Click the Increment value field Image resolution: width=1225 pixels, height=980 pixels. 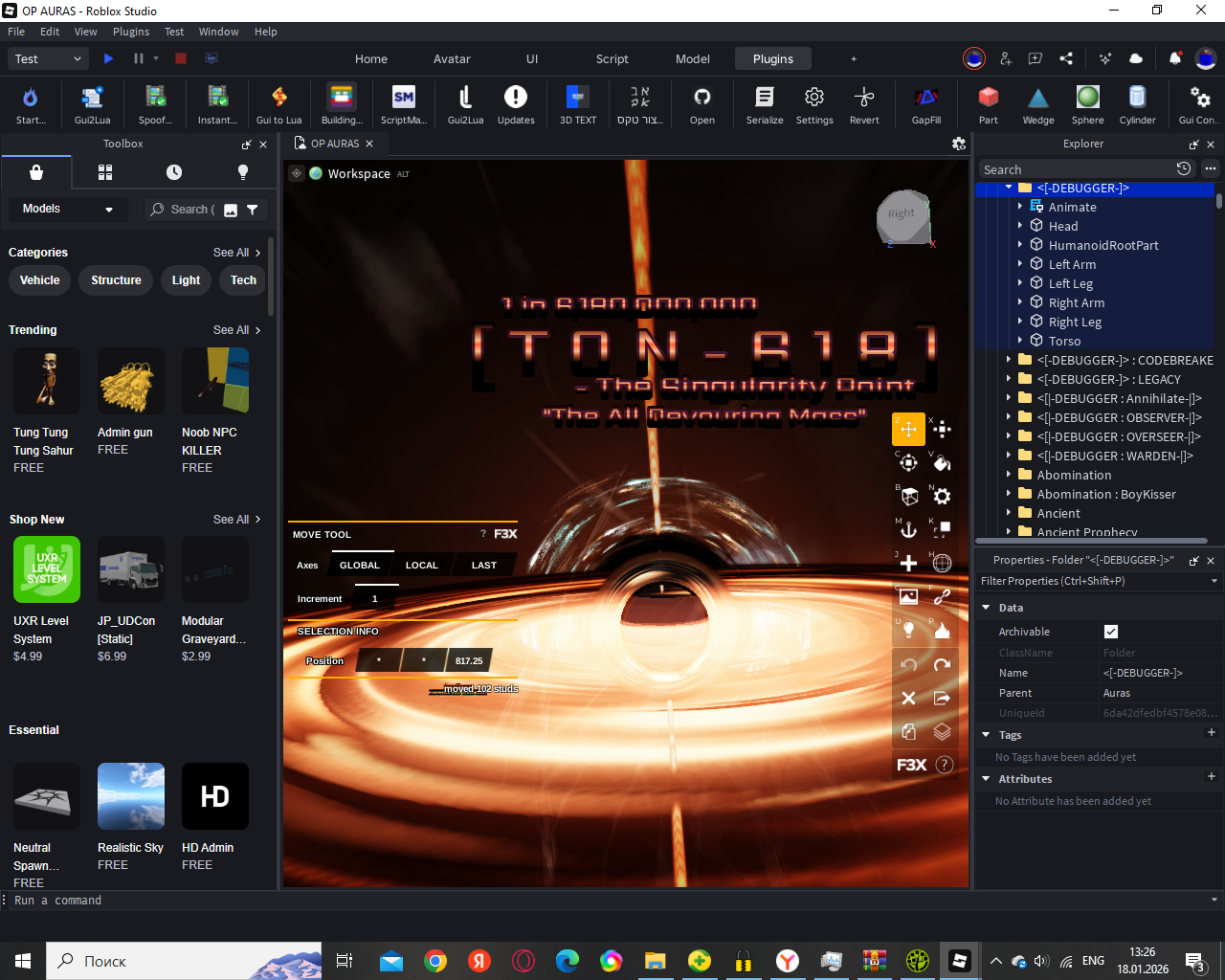(375, 599)
